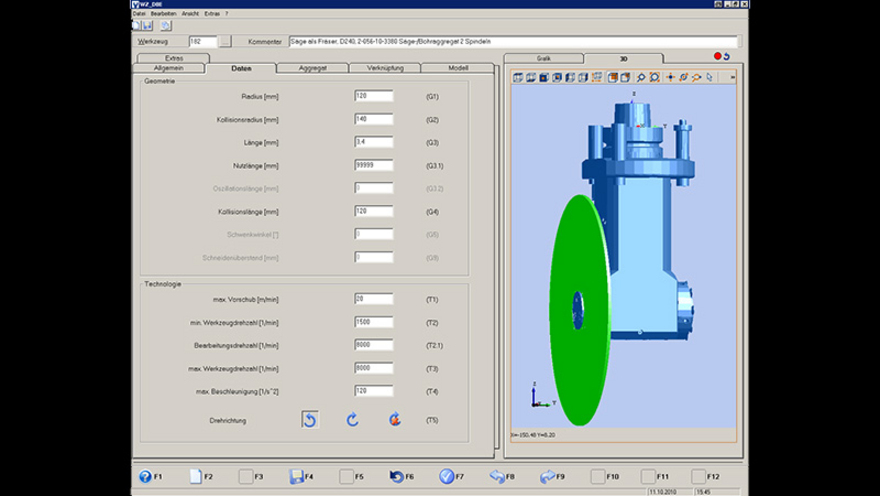Viewport: 880px width, 496px height.
Task: Click the zoom-with-point magnifier icon
Action: click(x=696, y=77)
